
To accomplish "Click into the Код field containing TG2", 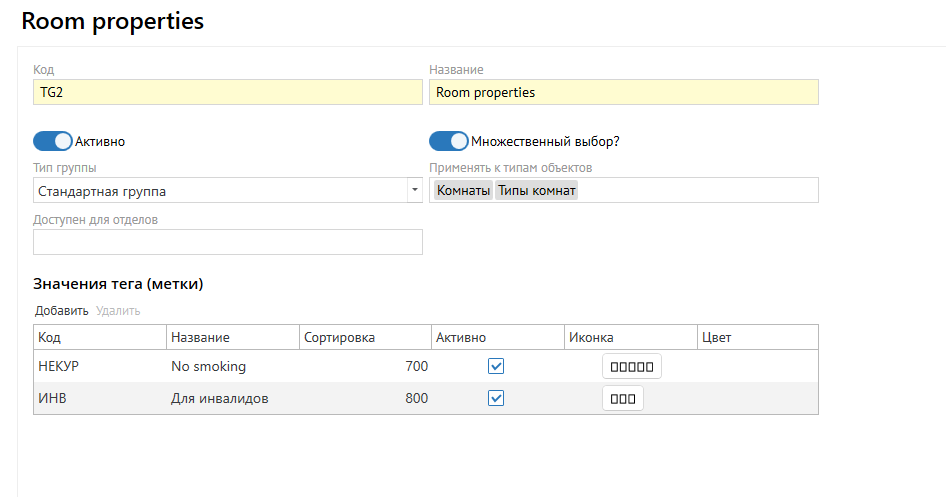I will (x=227, y=92).
